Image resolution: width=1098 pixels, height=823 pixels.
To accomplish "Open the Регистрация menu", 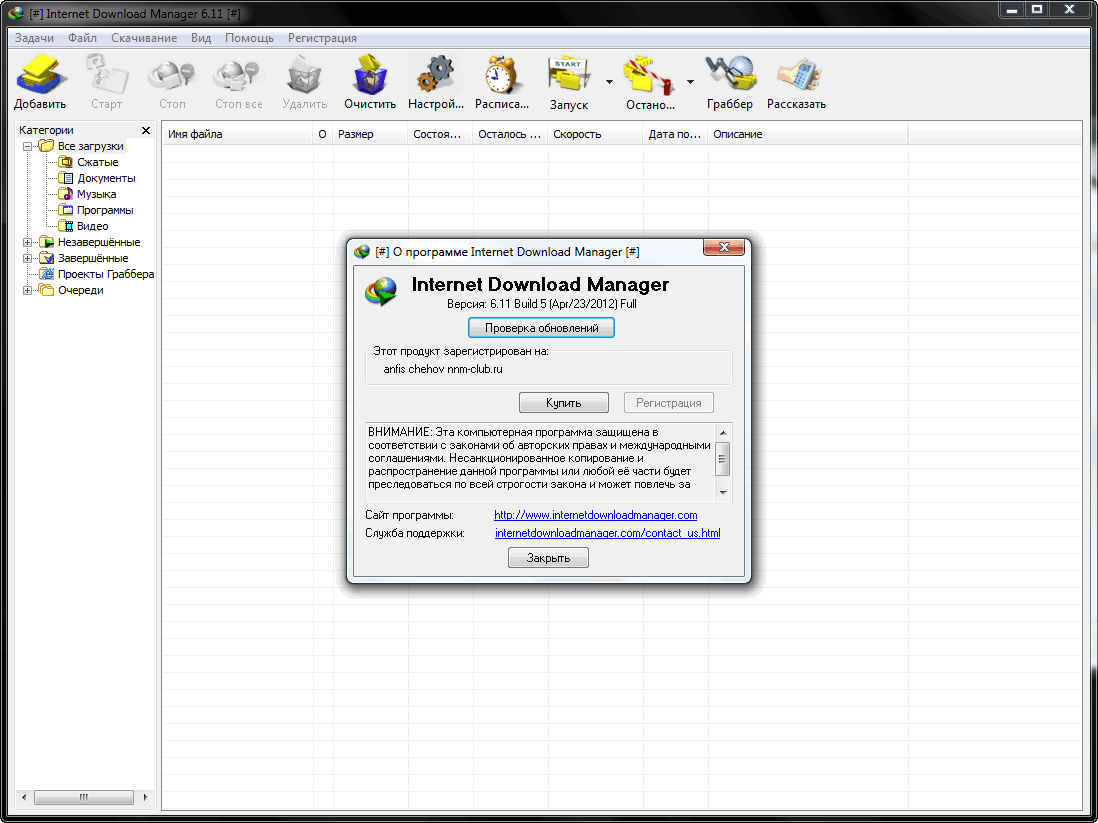I will pyautogui.click(x=322, y=38).
